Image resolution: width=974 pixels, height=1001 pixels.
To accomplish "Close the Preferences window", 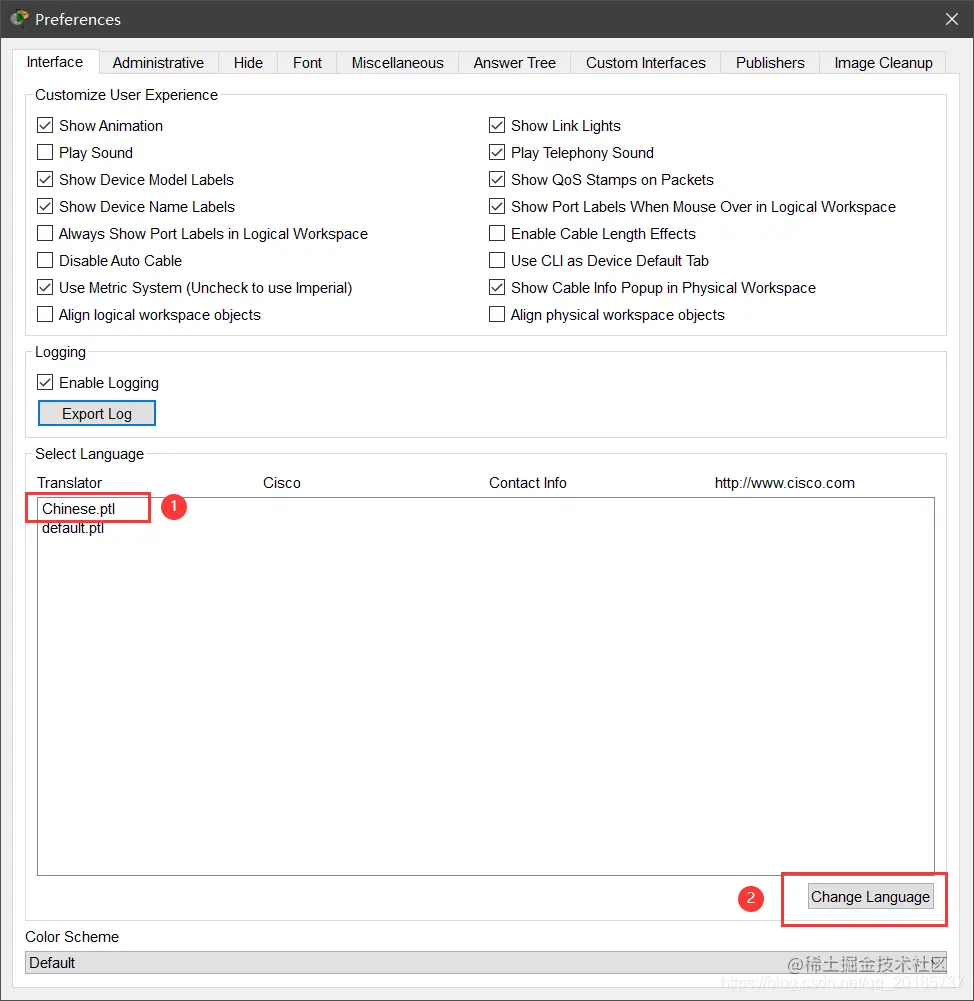I will [951, 19].
